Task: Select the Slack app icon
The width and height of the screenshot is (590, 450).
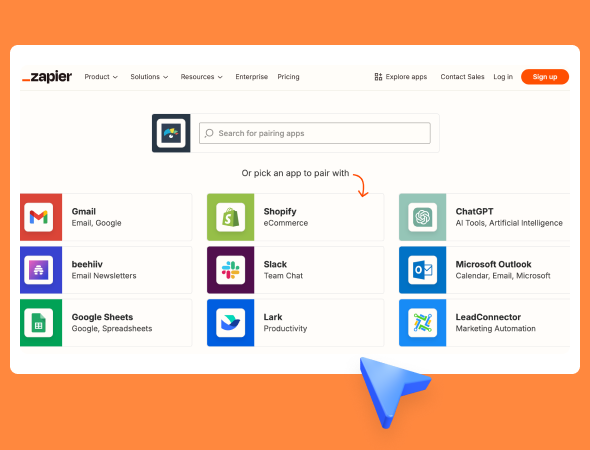Action: click(x=231, y=270)
